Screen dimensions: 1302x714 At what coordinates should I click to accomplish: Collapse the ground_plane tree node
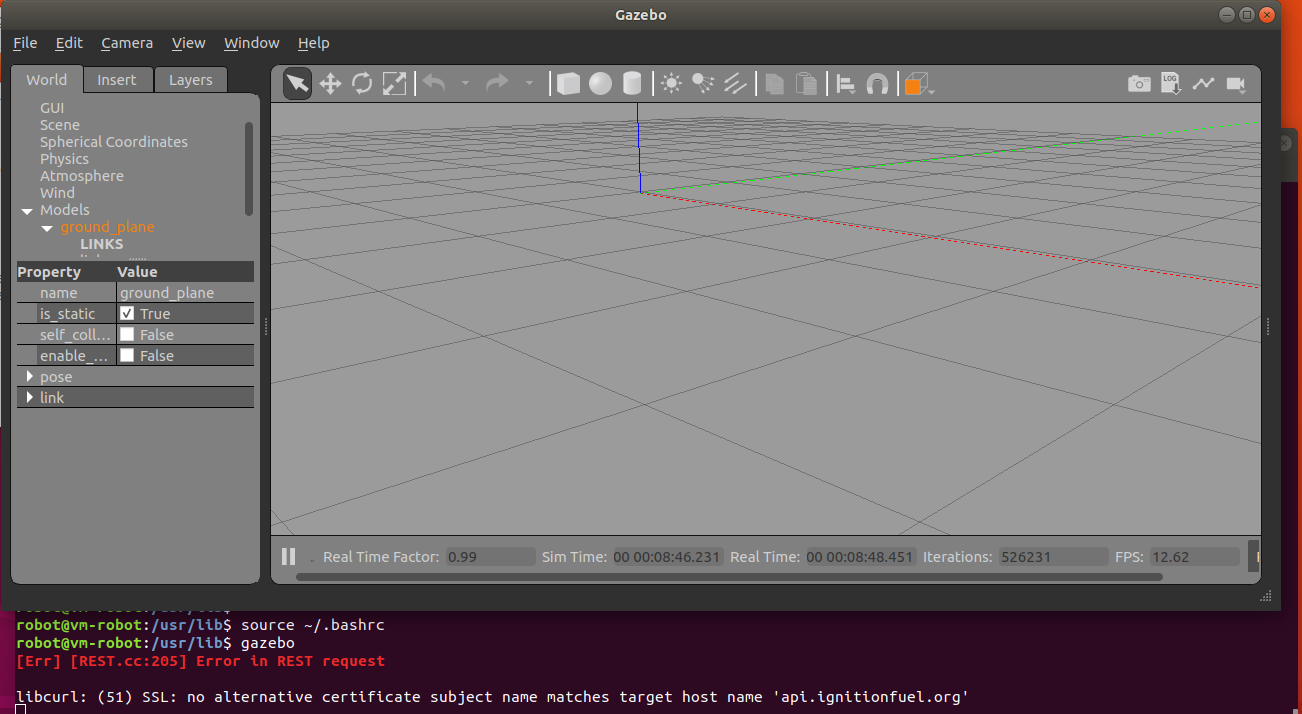(x=47, y=228)
